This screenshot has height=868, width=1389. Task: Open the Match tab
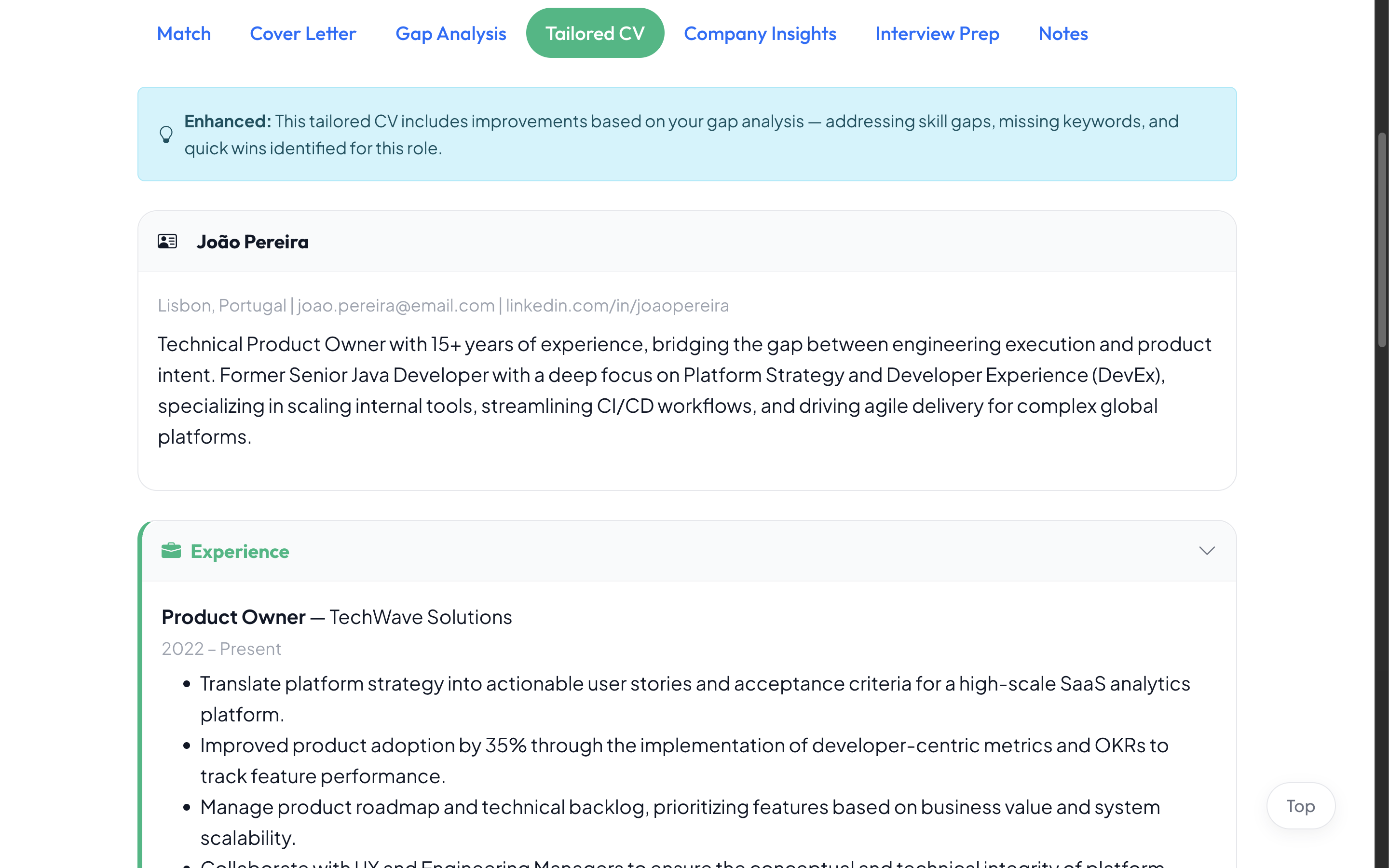(x=184, y=33)
